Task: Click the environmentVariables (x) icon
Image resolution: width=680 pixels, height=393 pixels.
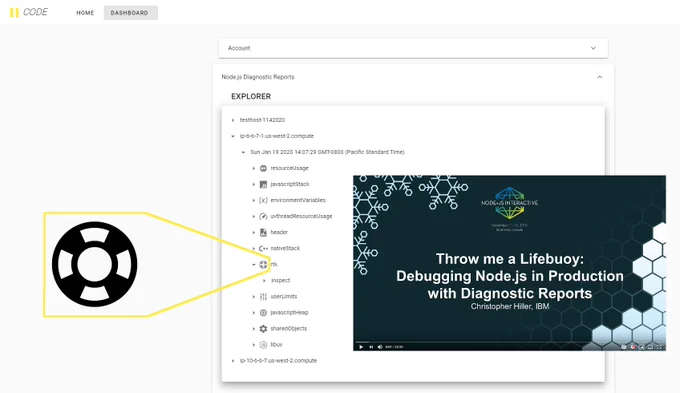Action: coord(263,200)
